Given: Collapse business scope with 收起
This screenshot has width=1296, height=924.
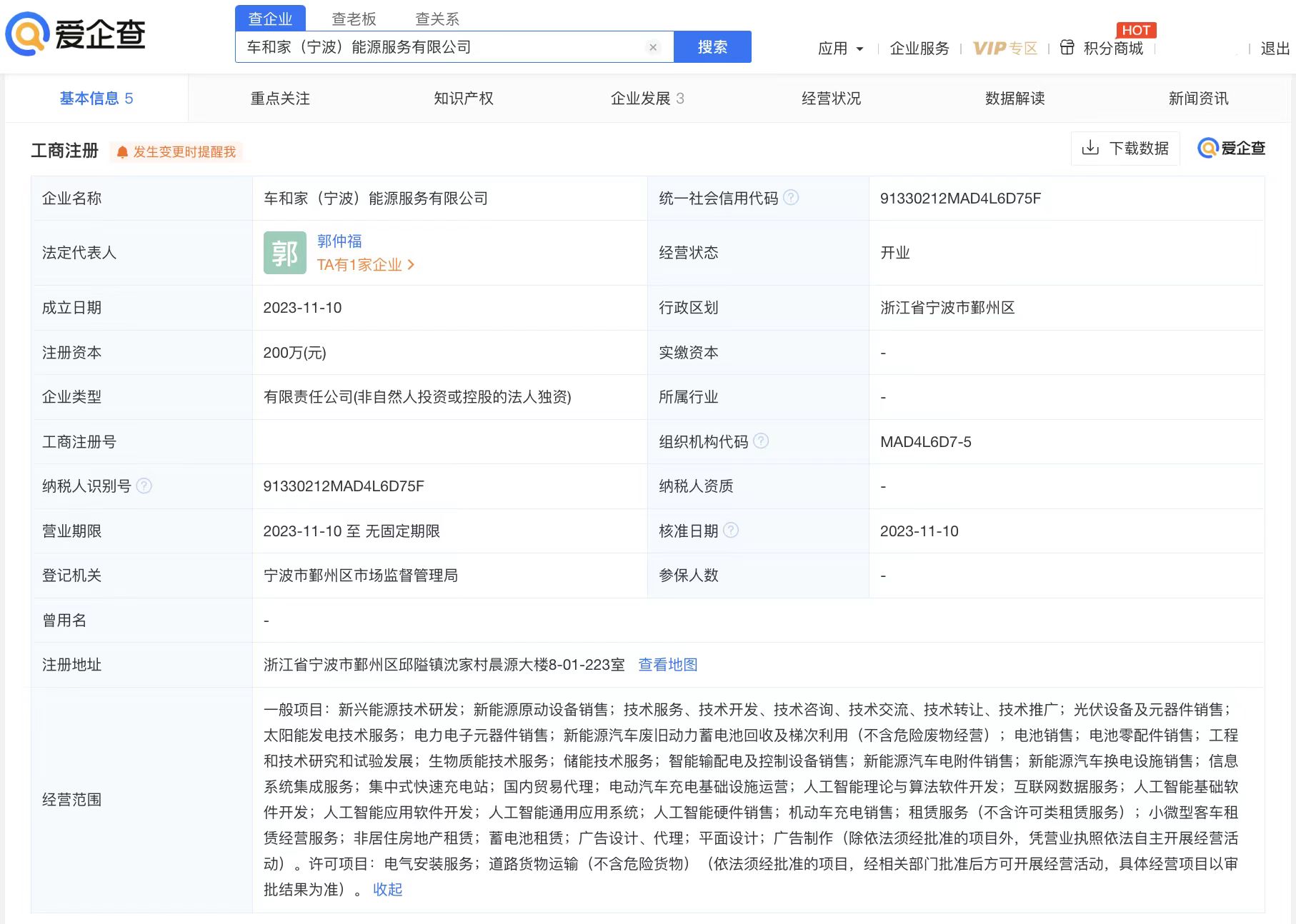Looking at the screenshot, I should [387, 890].
